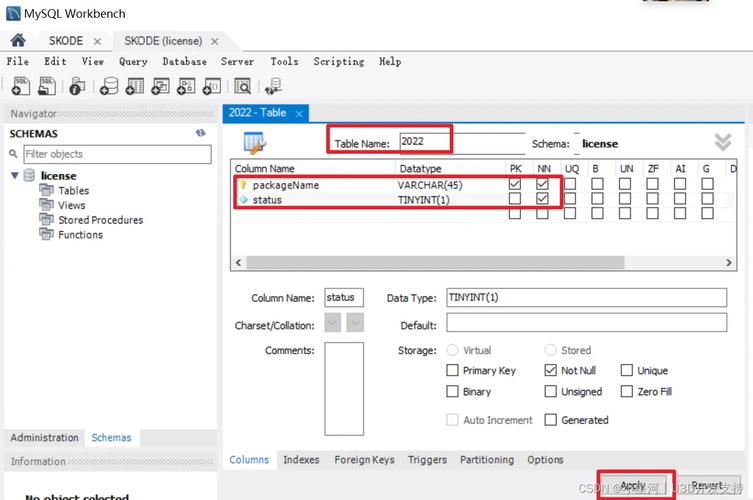Click the license database icon
Image resolution: width=753 pixels, height=500 pixels.
coord(29,175)
